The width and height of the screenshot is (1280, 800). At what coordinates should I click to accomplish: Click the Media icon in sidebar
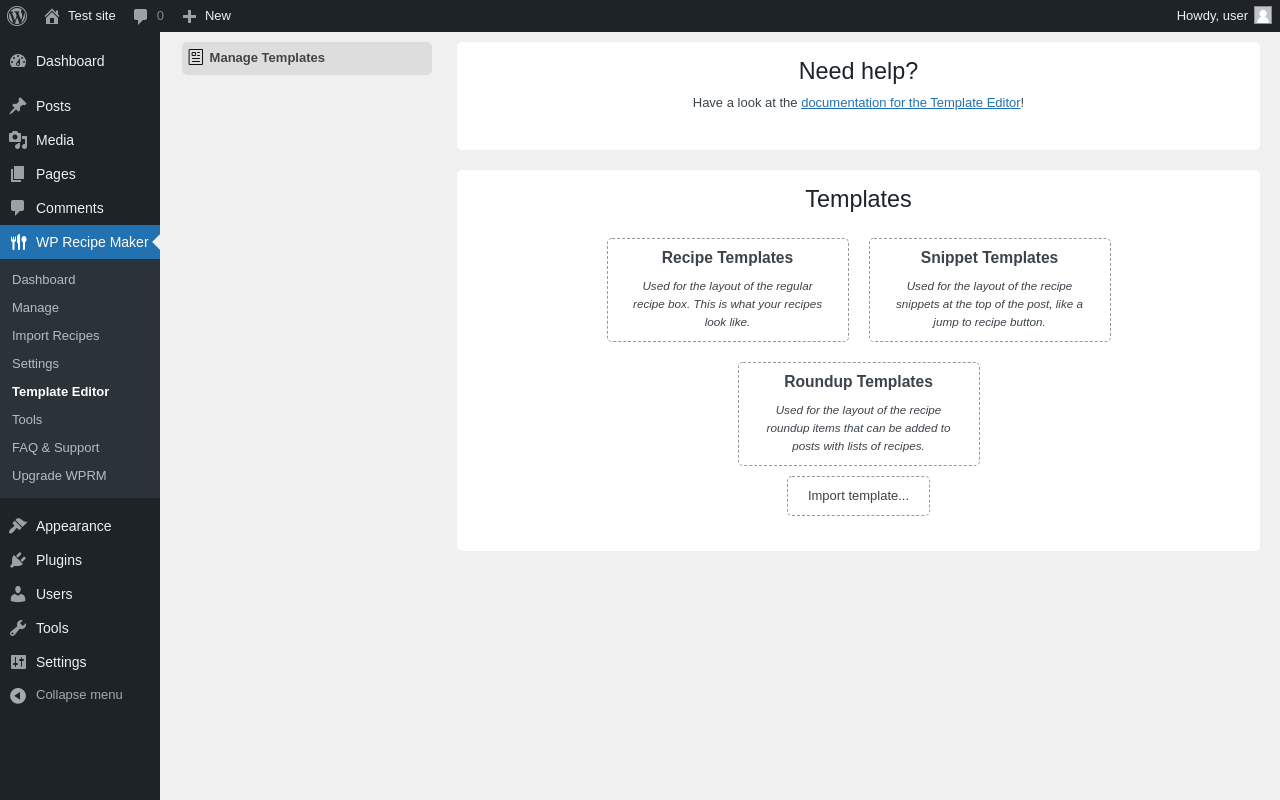[18, 140]
